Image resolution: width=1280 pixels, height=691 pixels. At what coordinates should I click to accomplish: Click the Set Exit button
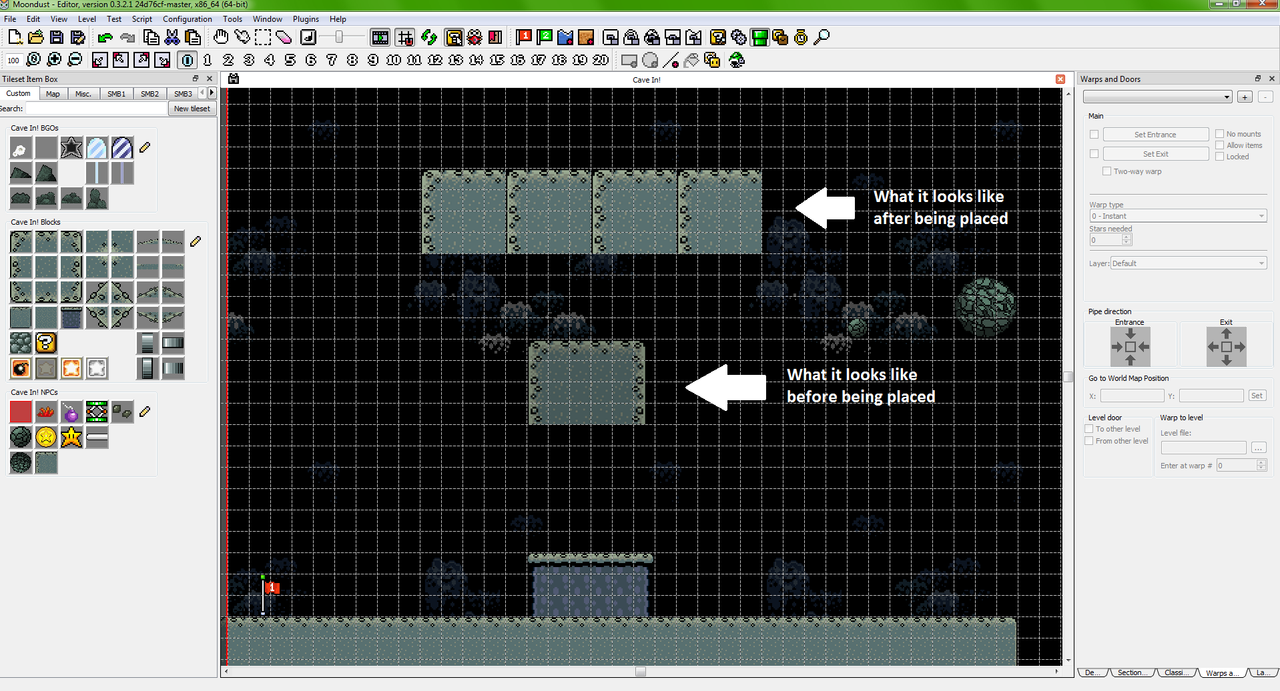(1155, 154)
